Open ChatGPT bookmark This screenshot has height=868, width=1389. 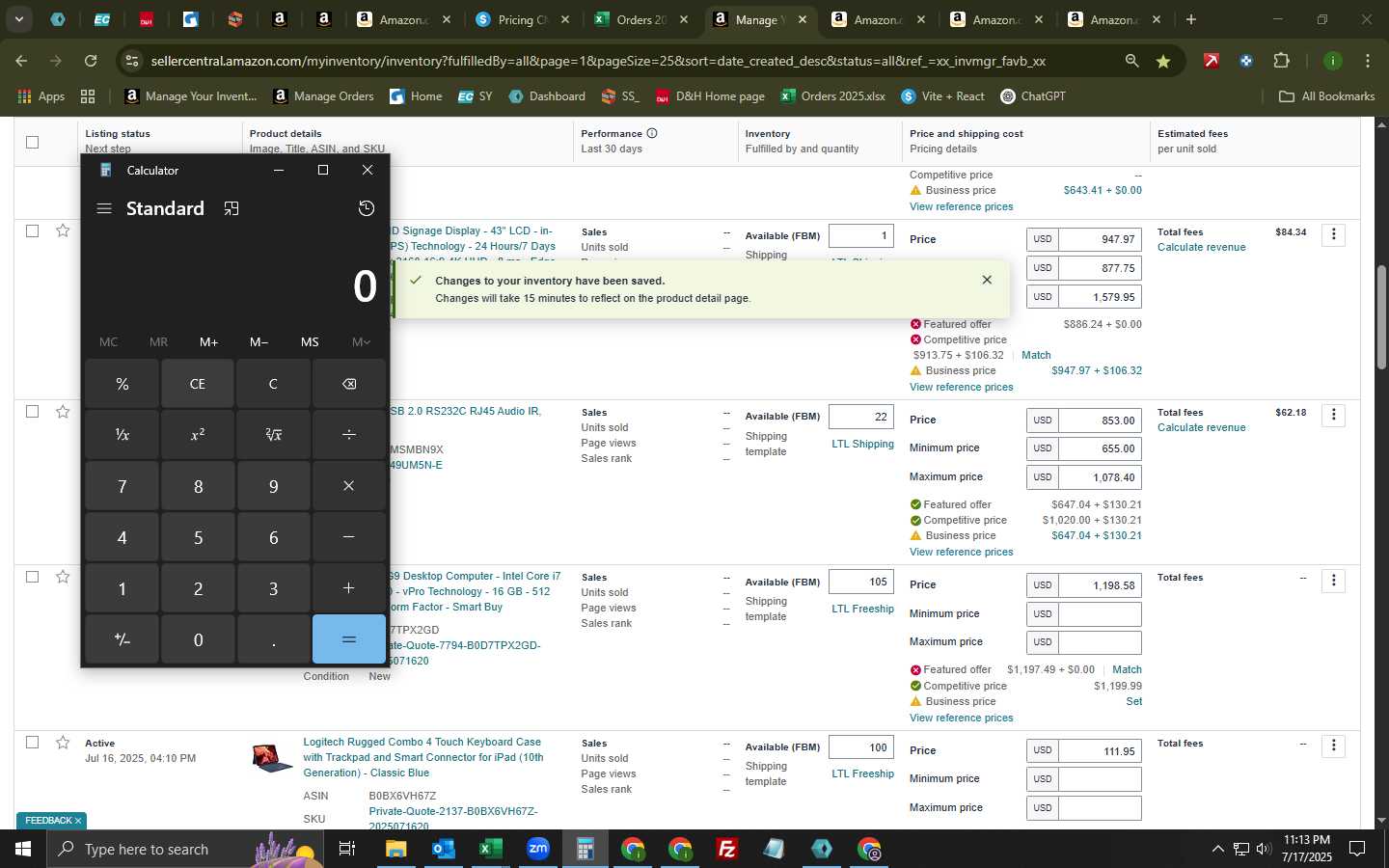coord(1032,96)
